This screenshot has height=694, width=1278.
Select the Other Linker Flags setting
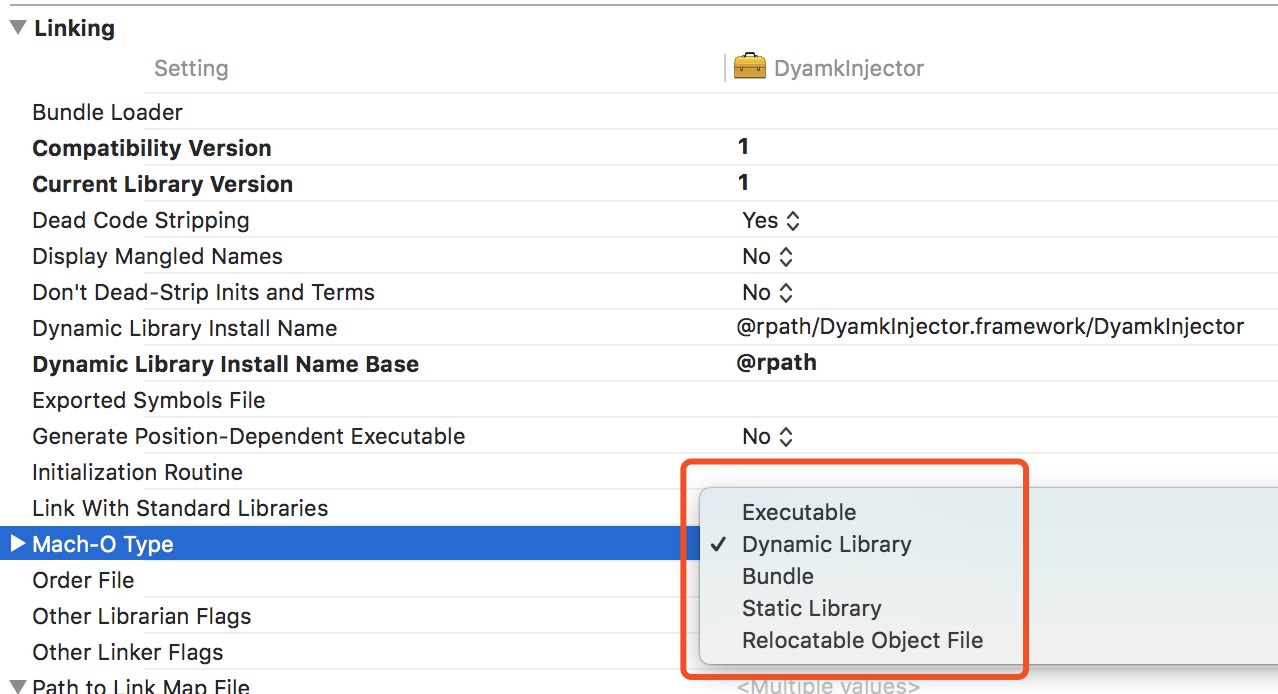pyautogui.click(x=128, y=652)
